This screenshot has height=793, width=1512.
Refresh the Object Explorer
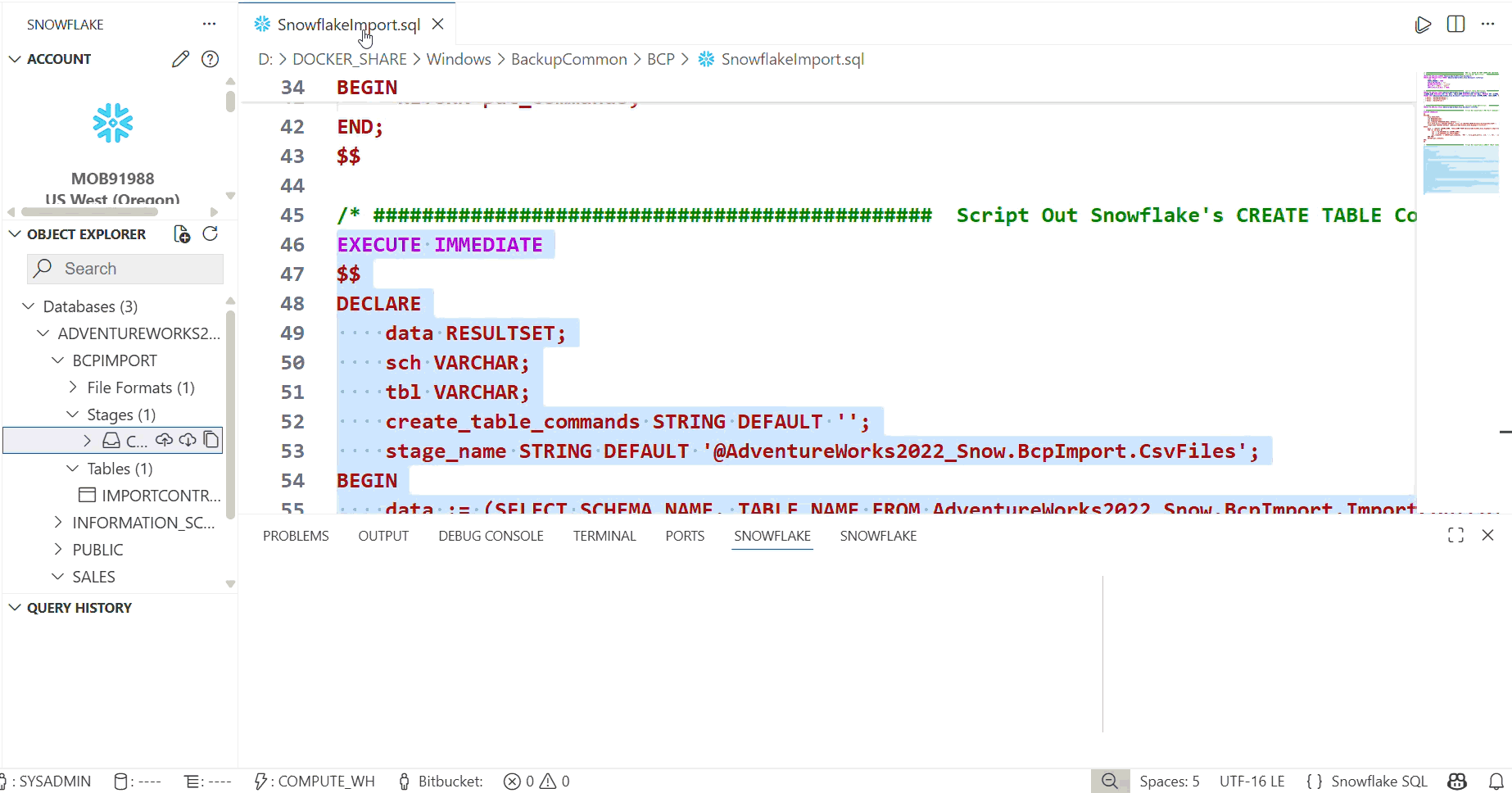(211, 234)
